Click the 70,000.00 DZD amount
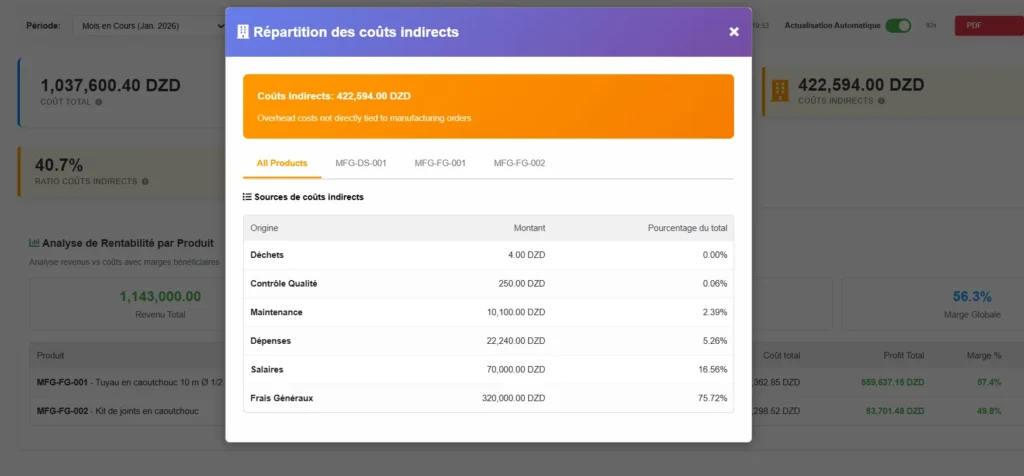The width and height of the screenshot is (1024, 476). point(517,370)
